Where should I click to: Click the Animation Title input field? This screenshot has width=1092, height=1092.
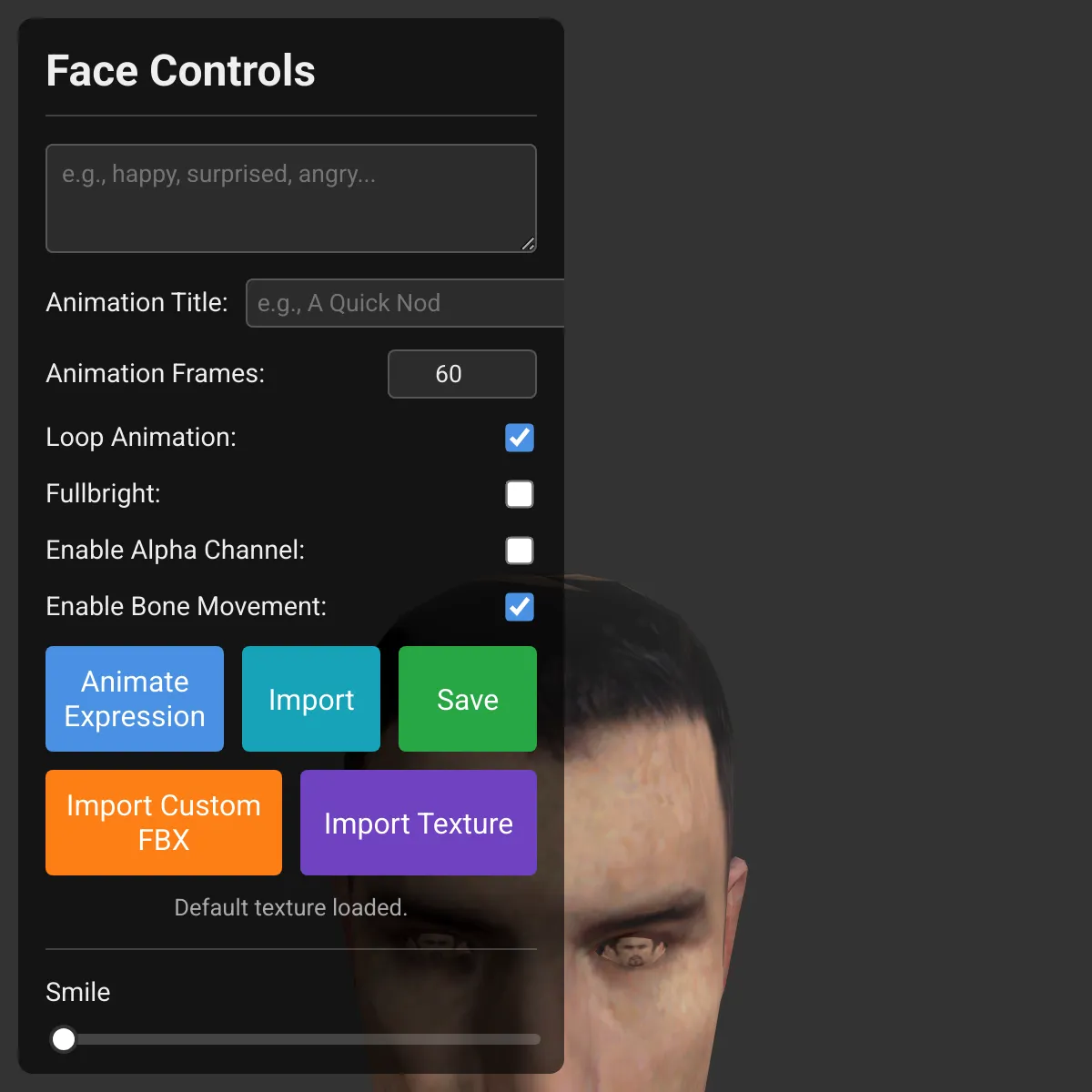pyautogui.click(x=405, y=303)
